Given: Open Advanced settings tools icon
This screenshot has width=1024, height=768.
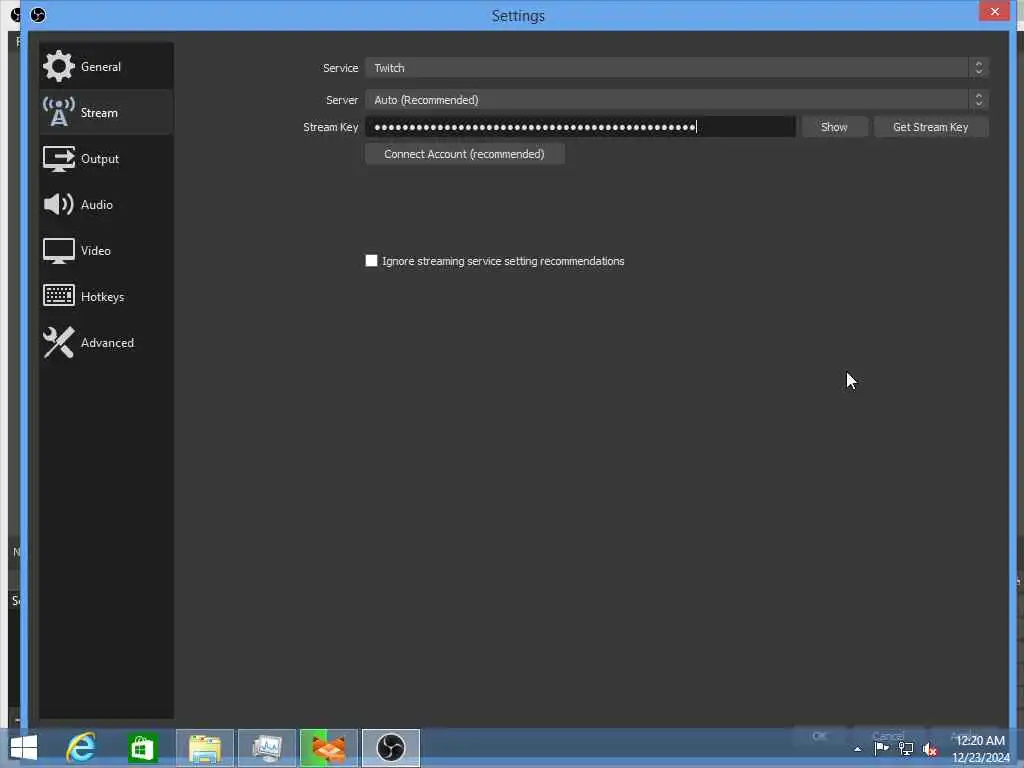Looking at the screenshot, I should coord(59,342).
